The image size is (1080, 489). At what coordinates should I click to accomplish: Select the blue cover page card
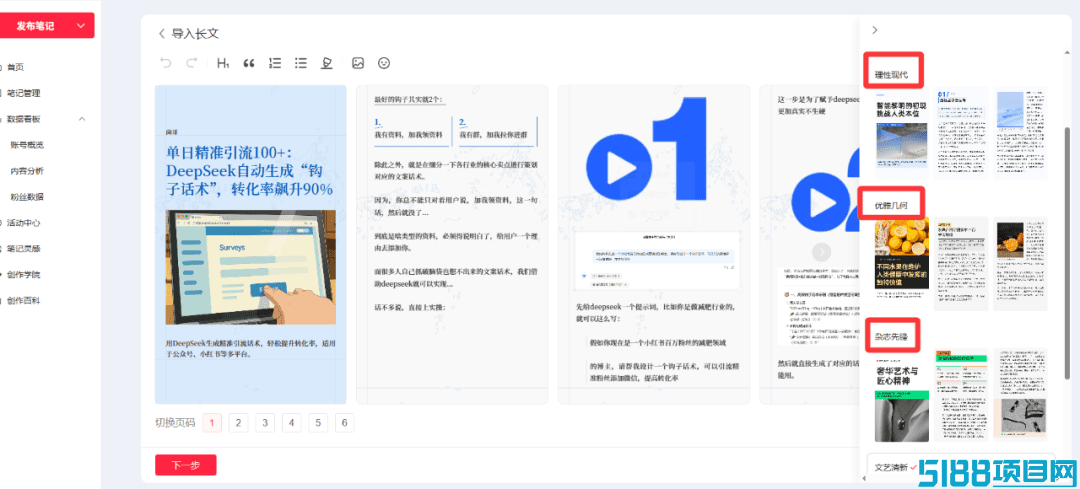point(251,244)
